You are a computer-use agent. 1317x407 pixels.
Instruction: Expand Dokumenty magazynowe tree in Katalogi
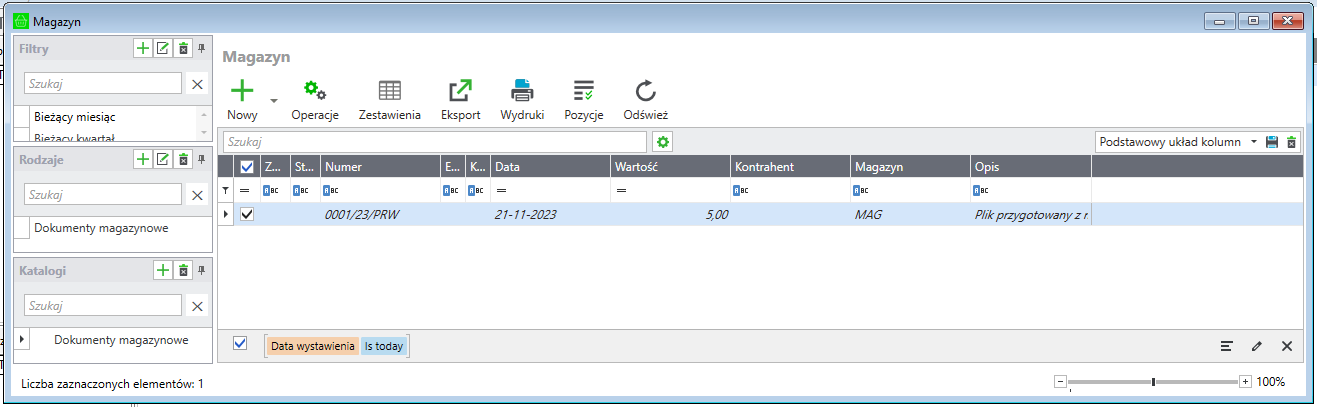(x=22, y=340)
